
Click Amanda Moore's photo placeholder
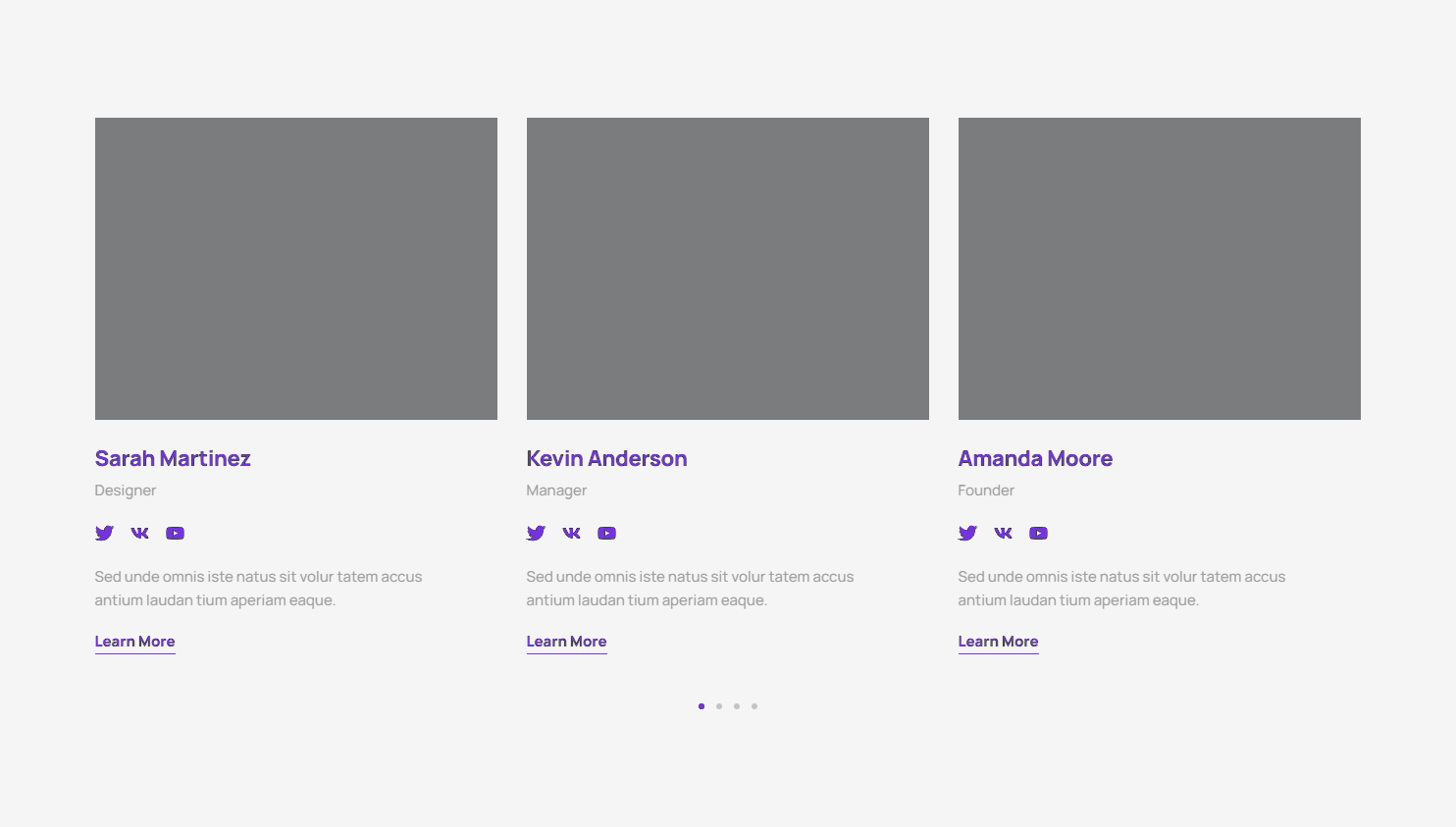[1159, 269]
